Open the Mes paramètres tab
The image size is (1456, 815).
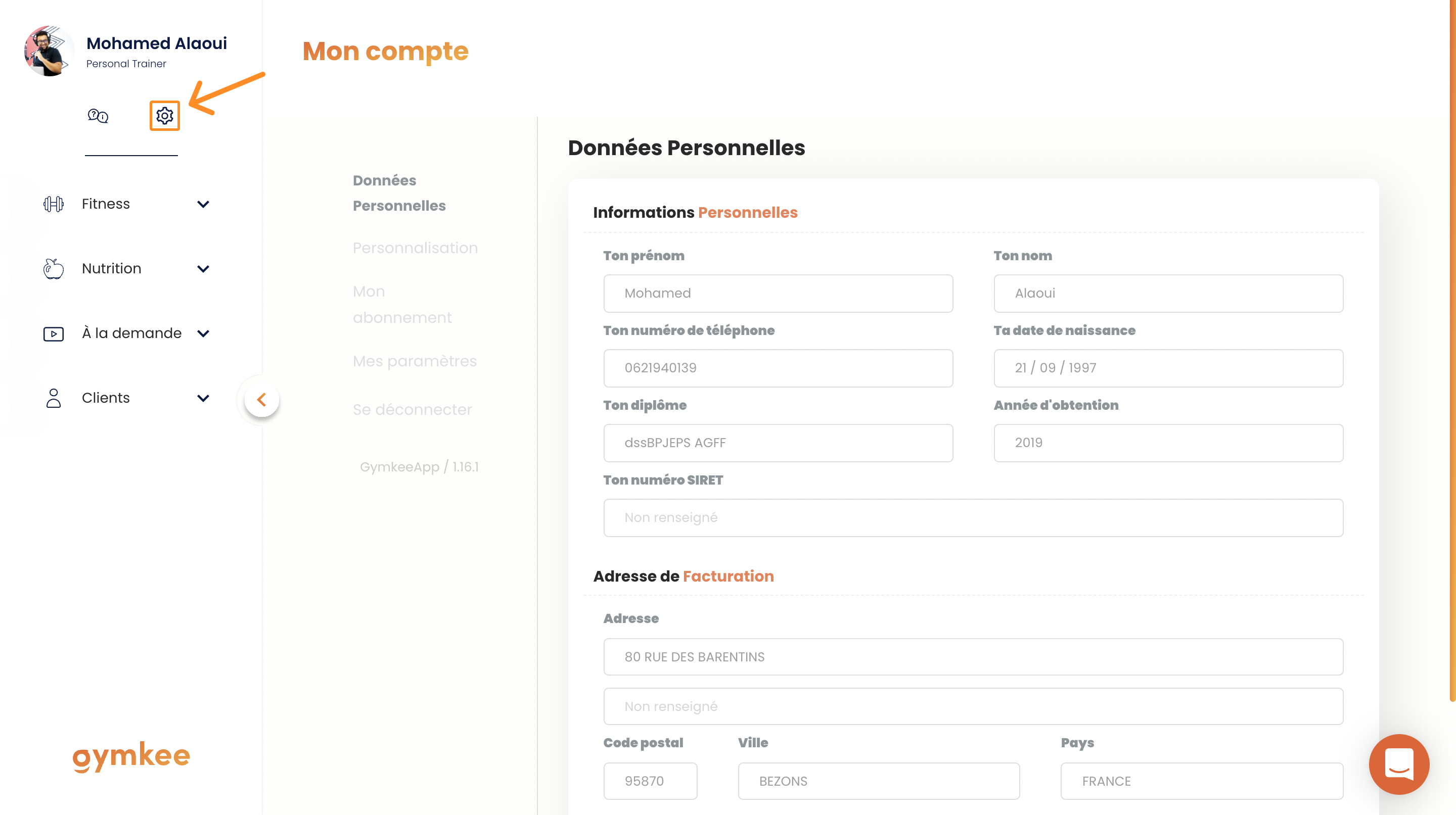click(x=415, y=361)
